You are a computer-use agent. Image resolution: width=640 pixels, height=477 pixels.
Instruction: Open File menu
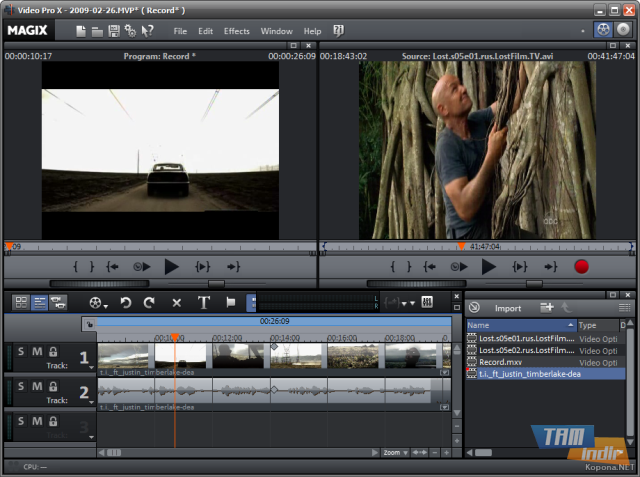point(180,31)
